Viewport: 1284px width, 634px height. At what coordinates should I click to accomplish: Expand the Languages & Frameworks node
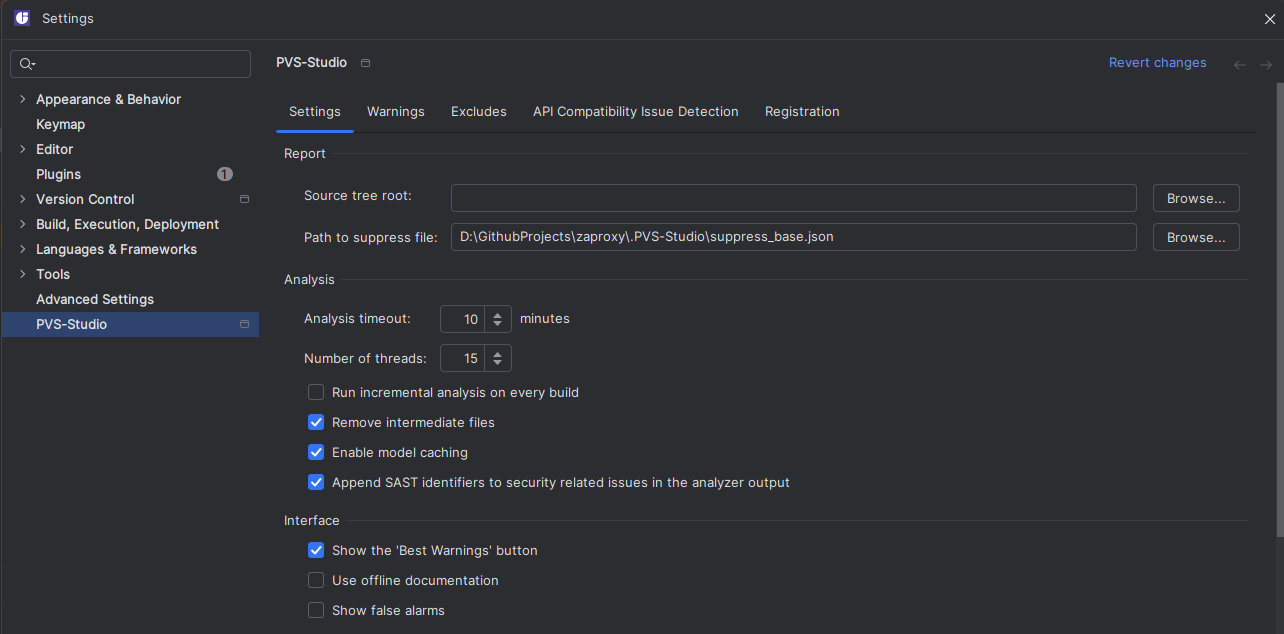pos(22,249)
